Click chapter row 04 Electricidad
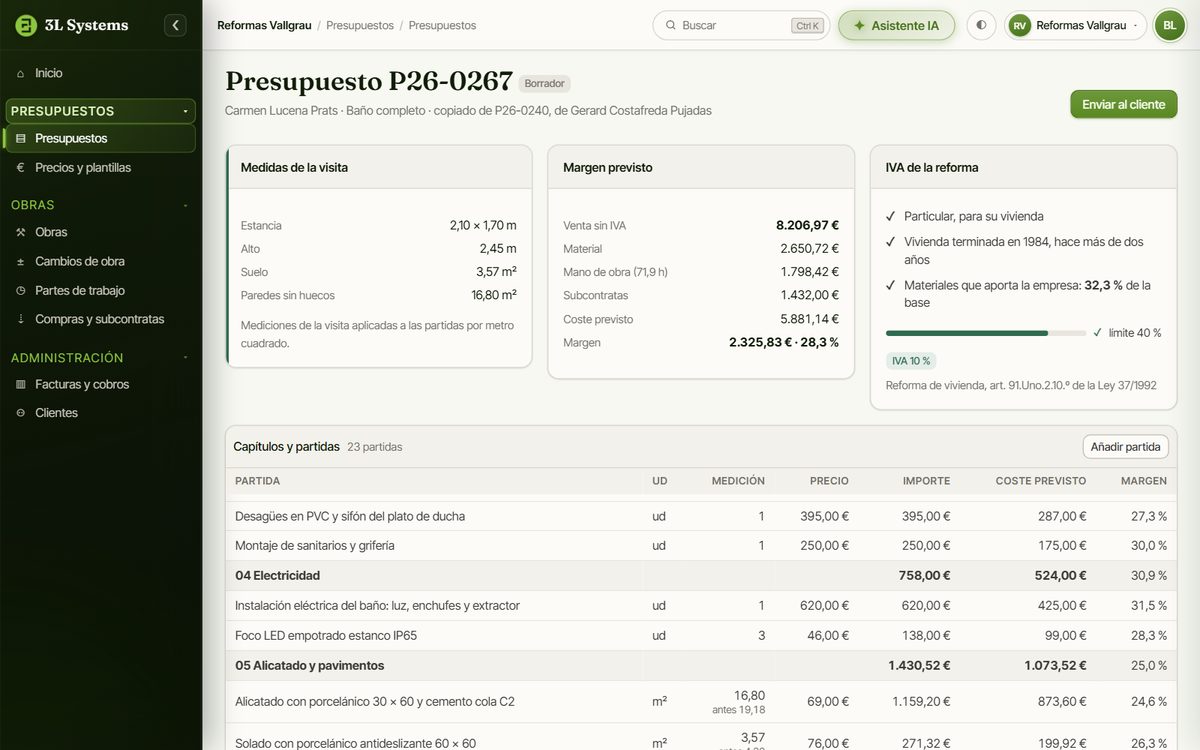The width and height of the screenshot is (1200, 750). pyautogui.click(x=701, y=576)
